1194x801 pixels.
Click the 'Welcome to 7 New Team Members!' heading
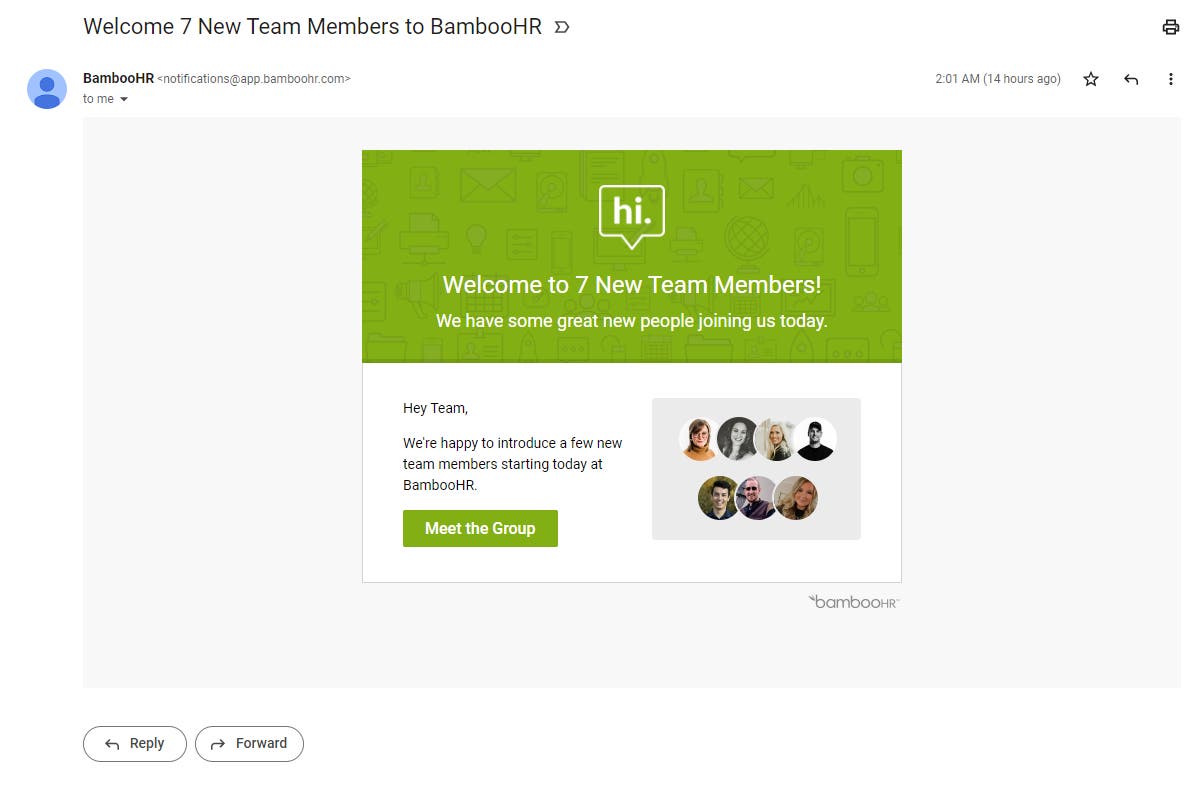pos(632,285)
